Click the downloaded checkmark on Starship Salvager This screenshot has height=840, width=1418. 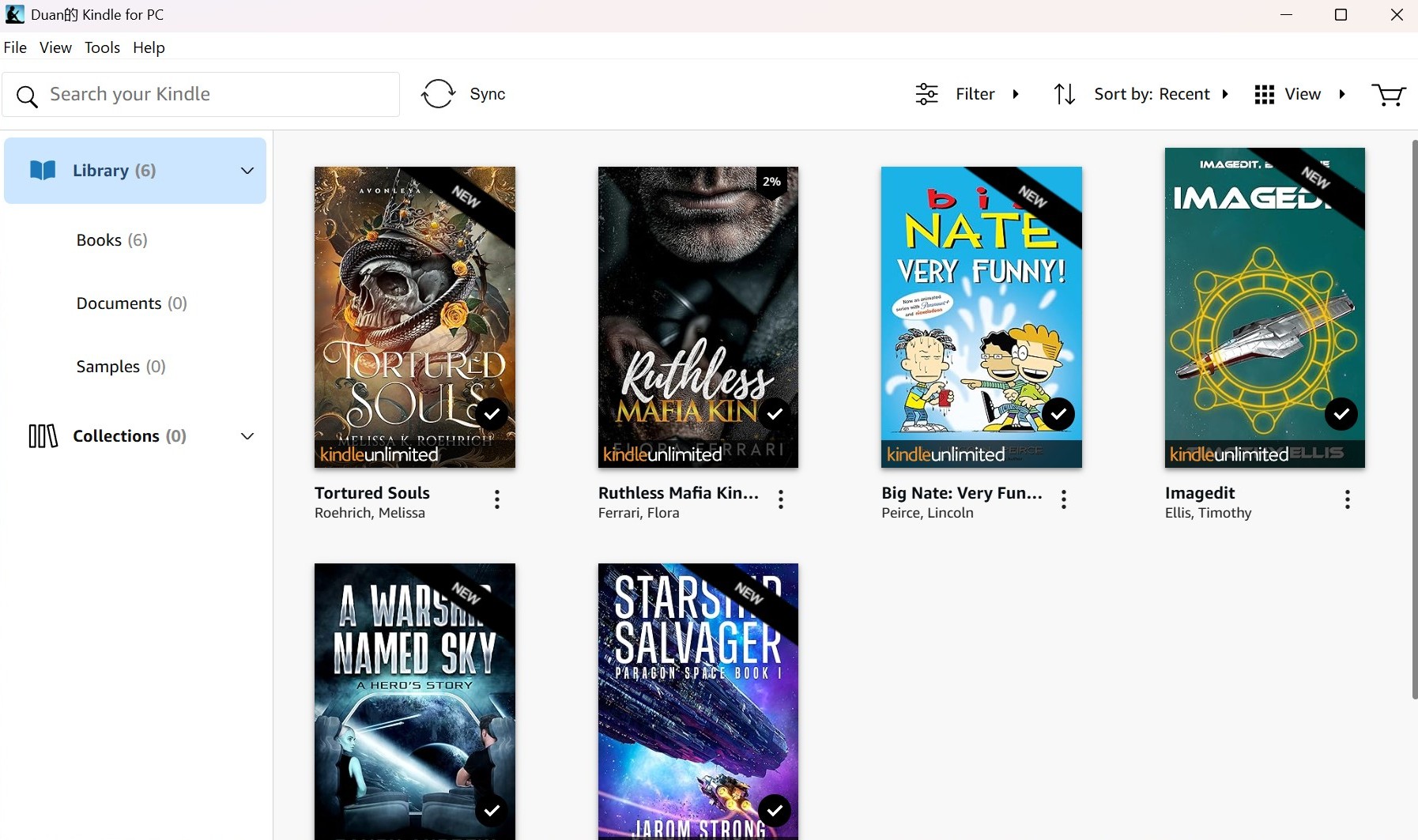775,810
